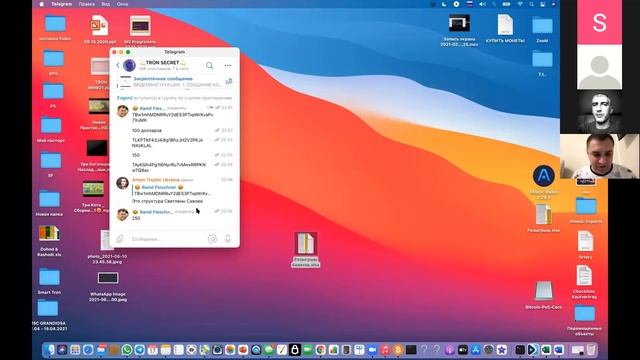Click the Spotlight search icon in menu bar
The image size is (640, 360).
(531, 4)
